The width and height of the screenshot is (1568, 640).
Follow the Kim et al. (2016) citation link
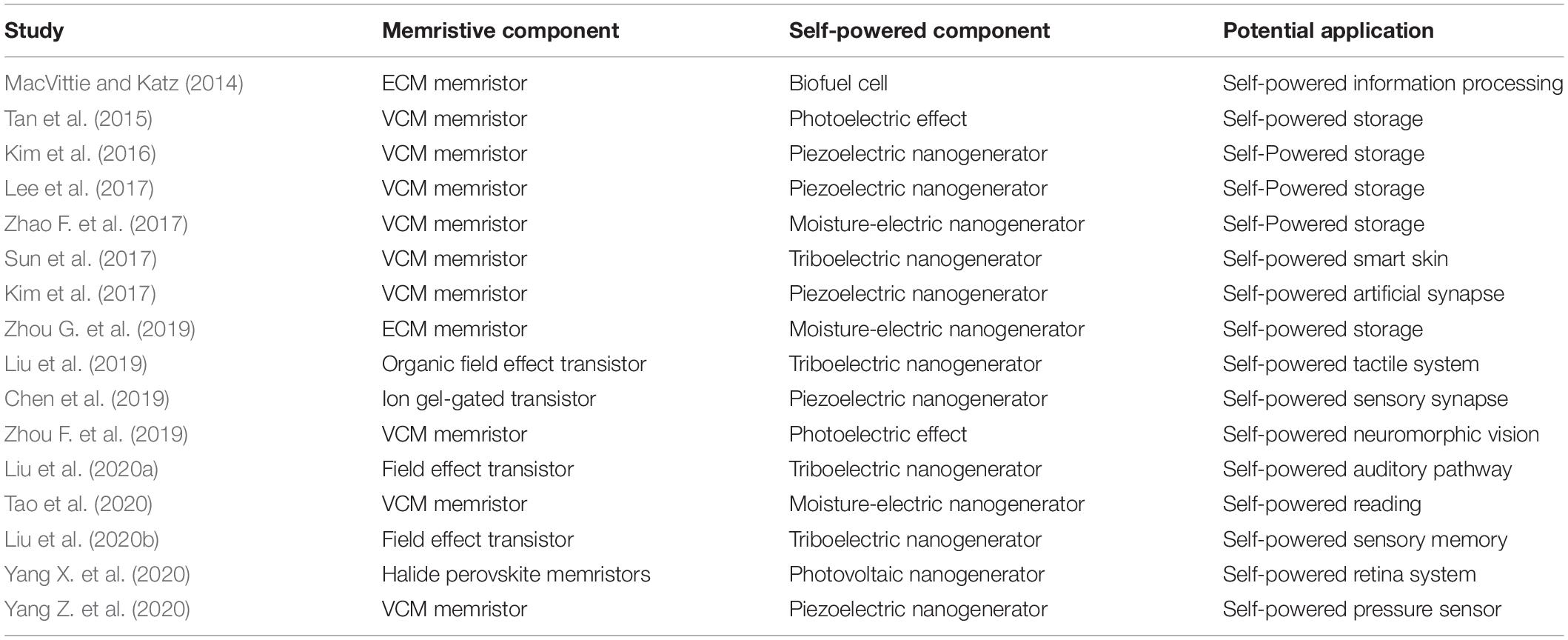click(x=80, y=153)
